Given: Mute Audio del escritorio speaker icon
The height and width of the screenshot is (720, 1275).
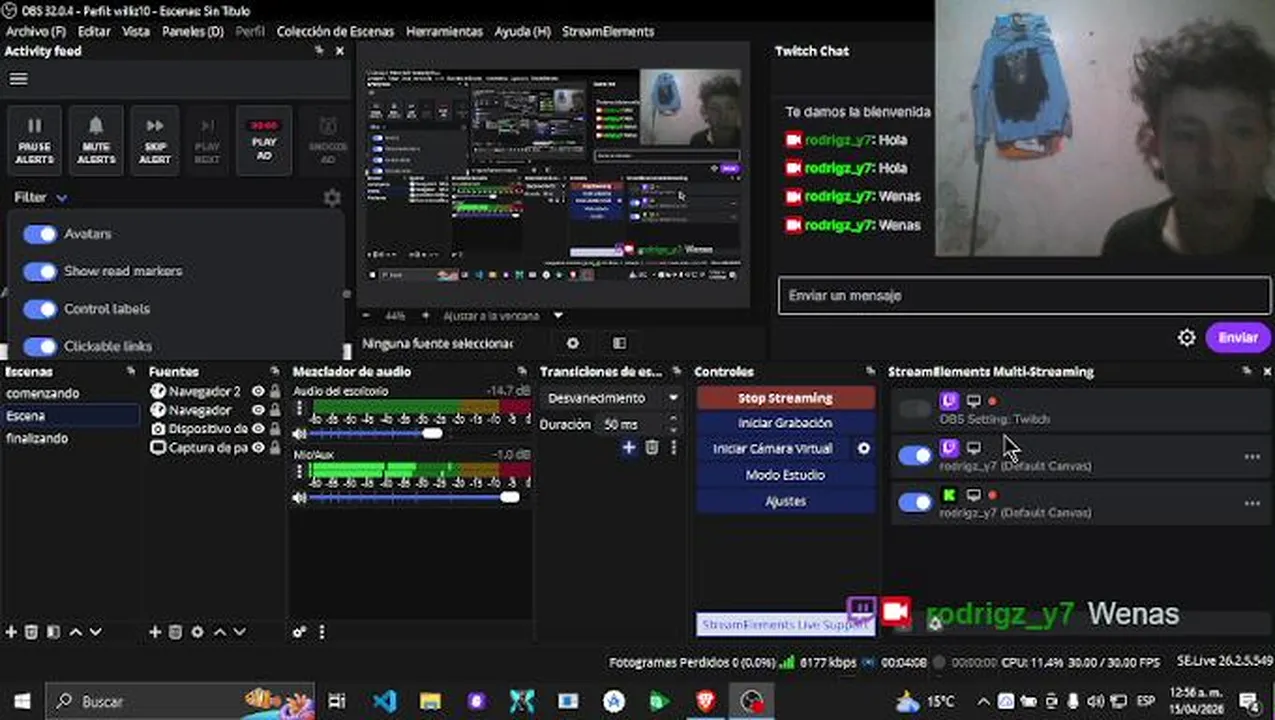Looking at the screenshot, I should [x=300, y=434].
